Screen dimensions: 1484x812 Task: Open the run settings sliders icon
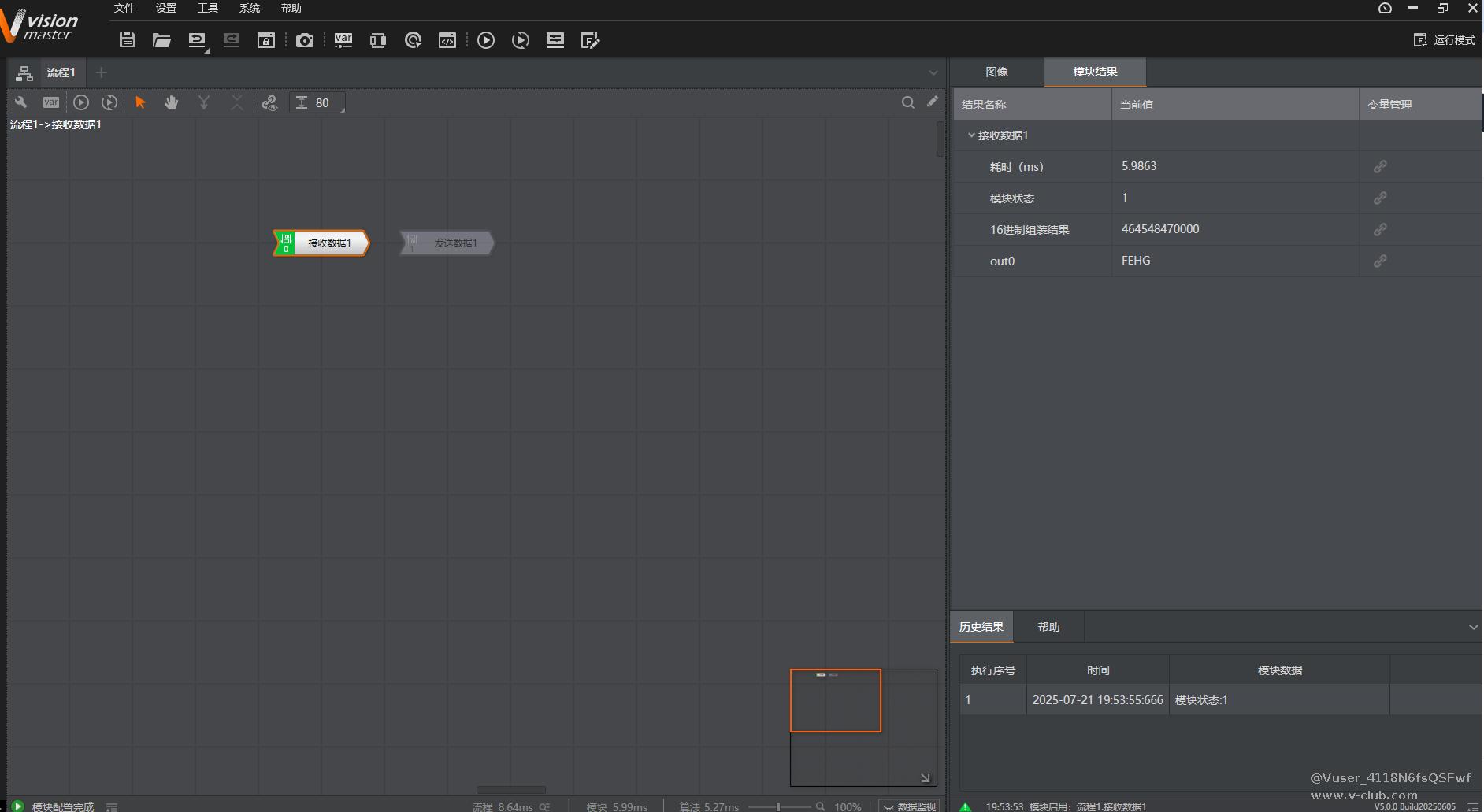(555, 40)
